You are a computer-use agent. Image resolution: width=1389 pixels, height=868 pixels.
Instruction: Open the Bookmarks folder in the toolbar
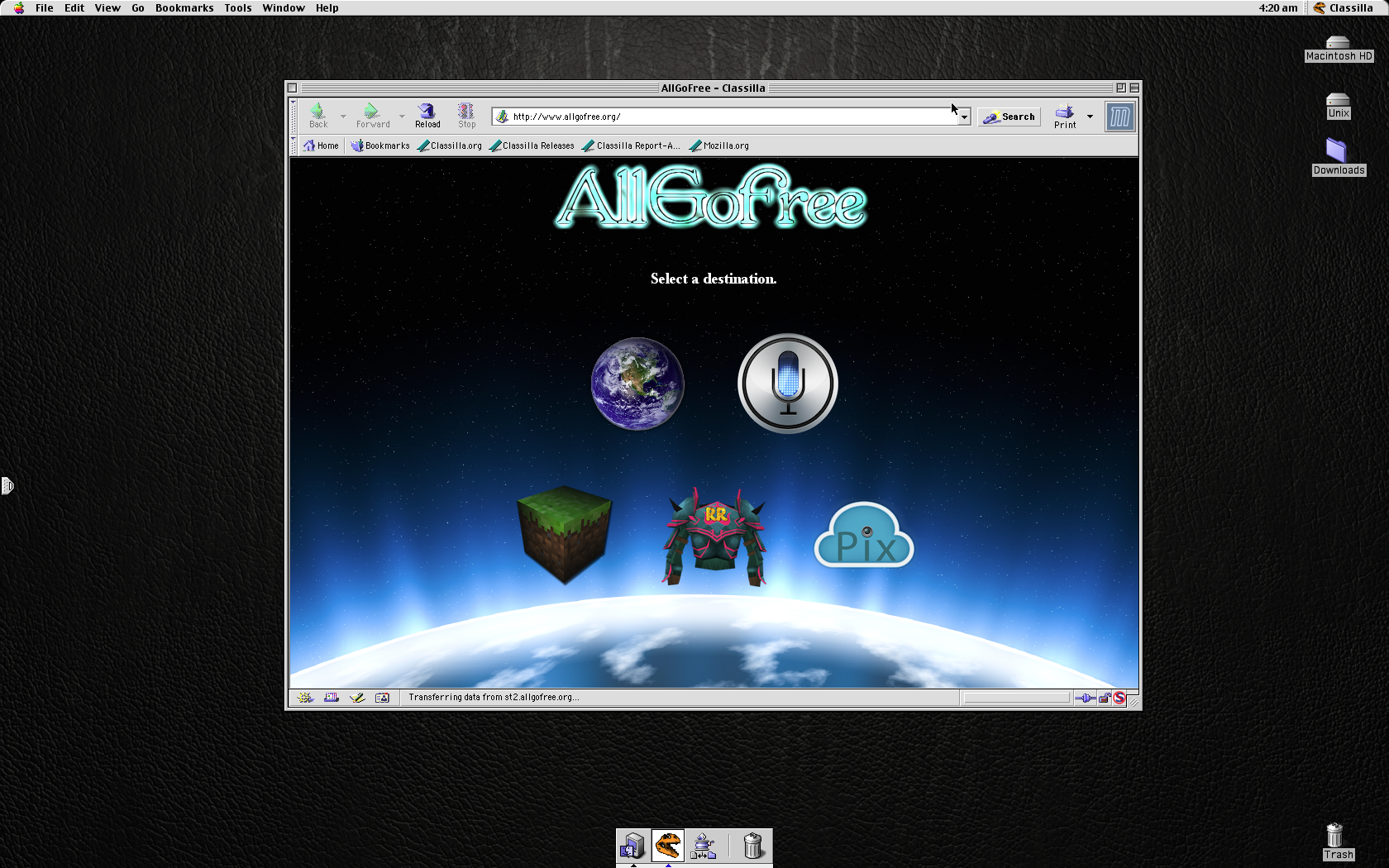[380, 145]
